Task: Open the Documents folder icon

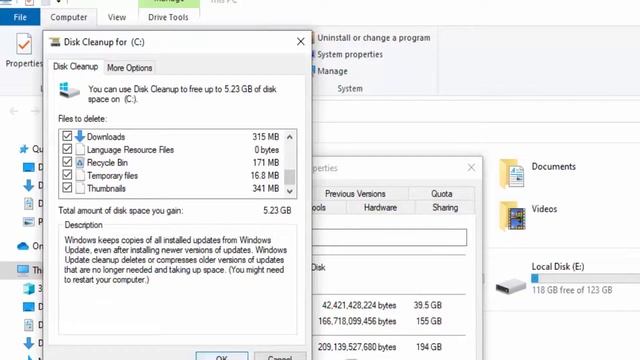Action: point(511,173)
